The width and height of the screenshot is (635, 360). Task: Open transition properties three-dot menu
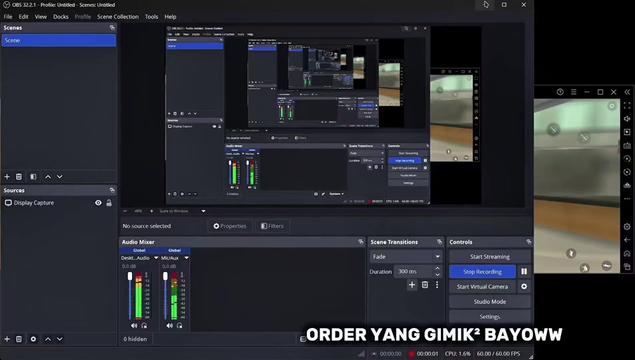click(x=437, y=285)
